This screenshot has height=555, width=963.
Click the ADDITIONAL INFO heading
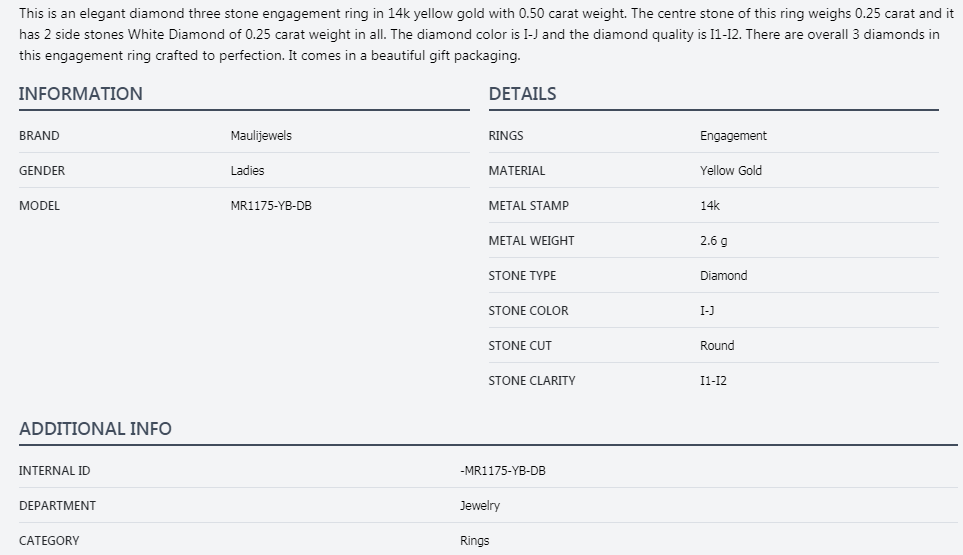(x=95, y=429)
